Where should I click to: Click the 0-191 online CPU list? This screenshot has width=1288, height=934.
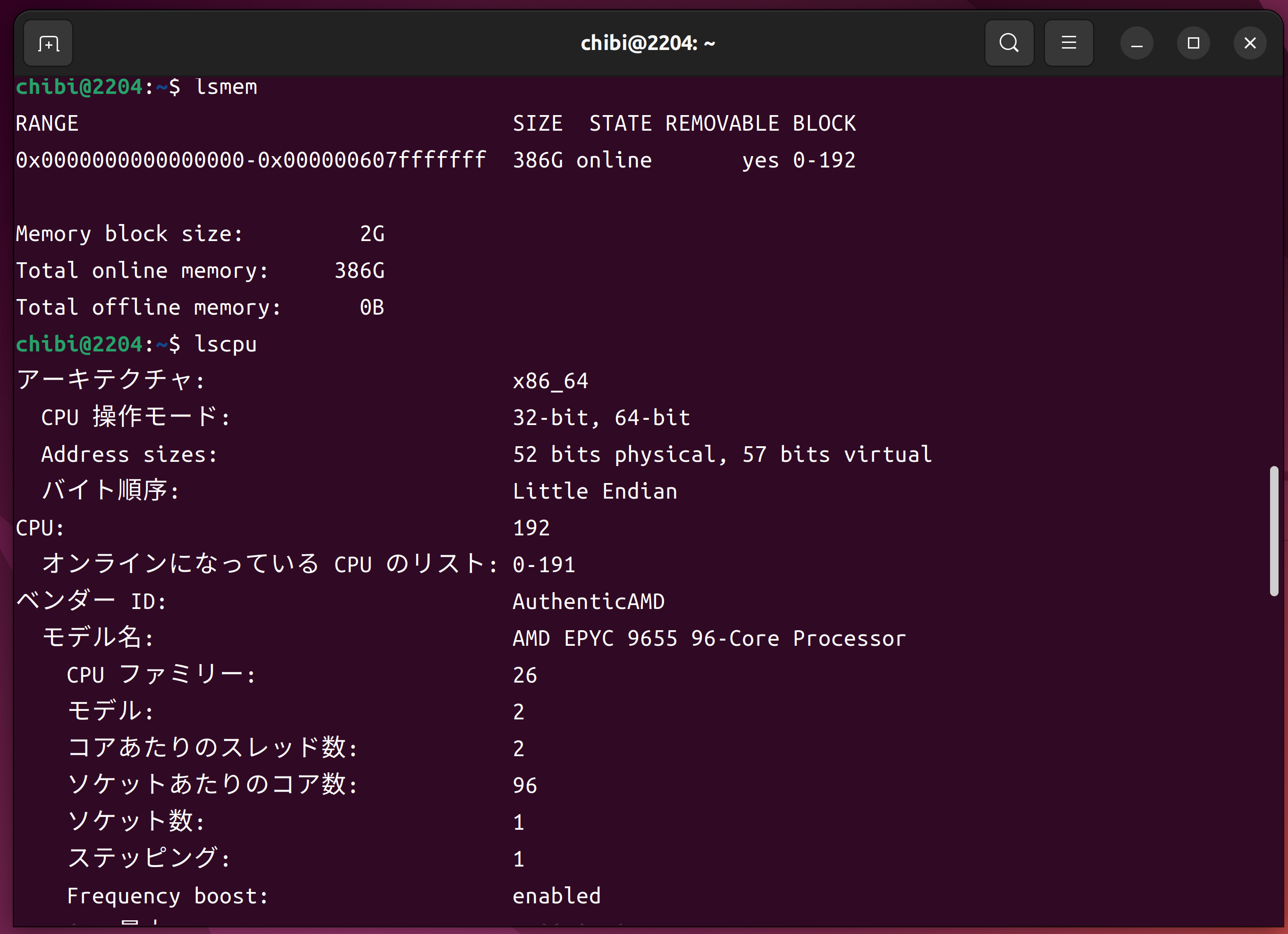coord(544,565)
